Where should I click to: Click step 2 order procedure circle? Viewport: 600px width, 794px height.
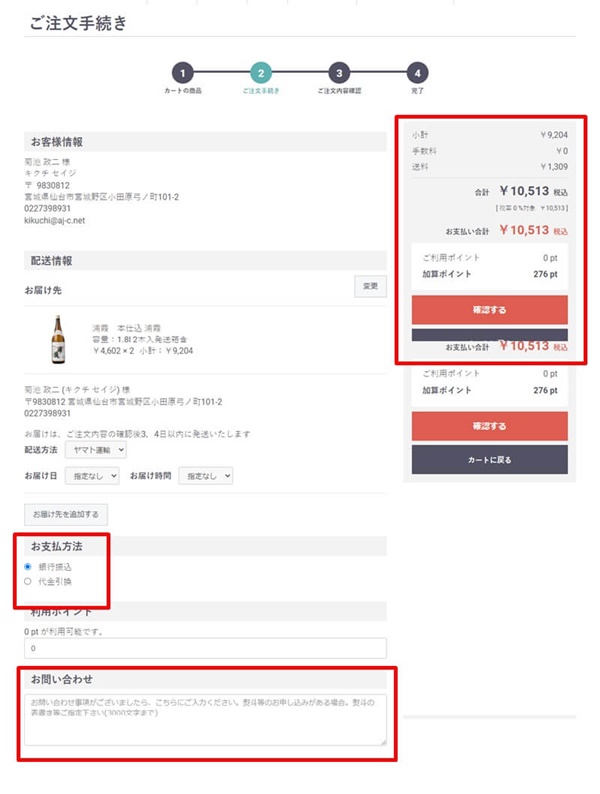pyautogui.click(x=260, y=73)
